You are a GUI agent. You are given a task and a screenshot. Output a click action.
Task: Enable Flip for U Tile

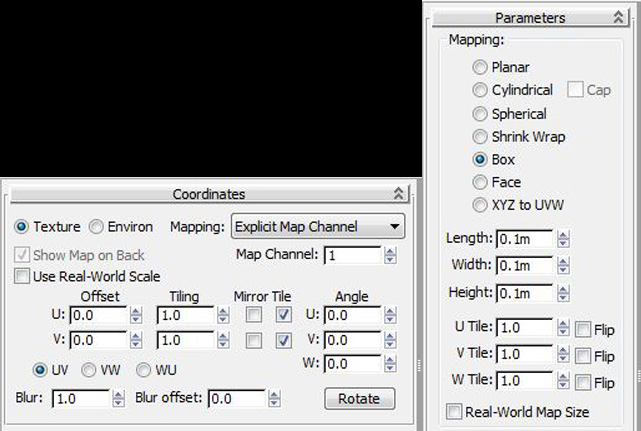click(x=584, y=329)
